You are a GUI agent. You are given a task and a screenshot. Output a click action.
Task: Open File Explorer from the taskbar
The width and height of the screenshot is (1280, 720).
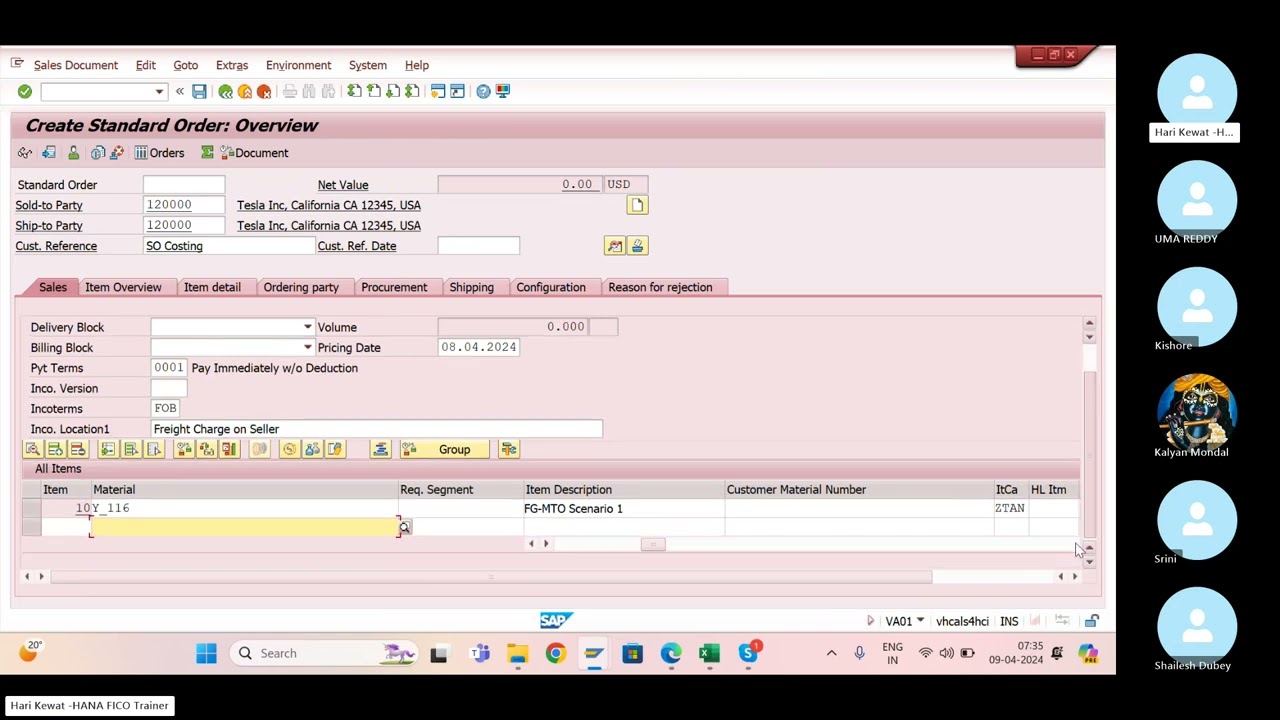click(x=517, y=653)
